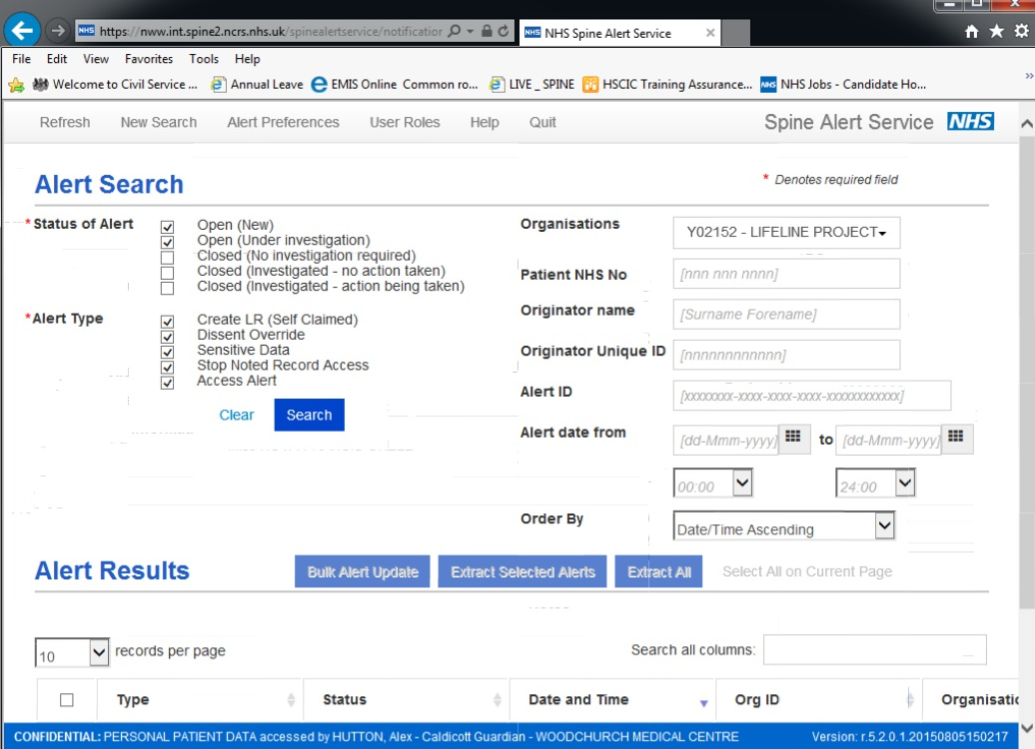Click the blue Search button
The width and height of the screenshot is (1035, 749).
(x=309, y=415)
